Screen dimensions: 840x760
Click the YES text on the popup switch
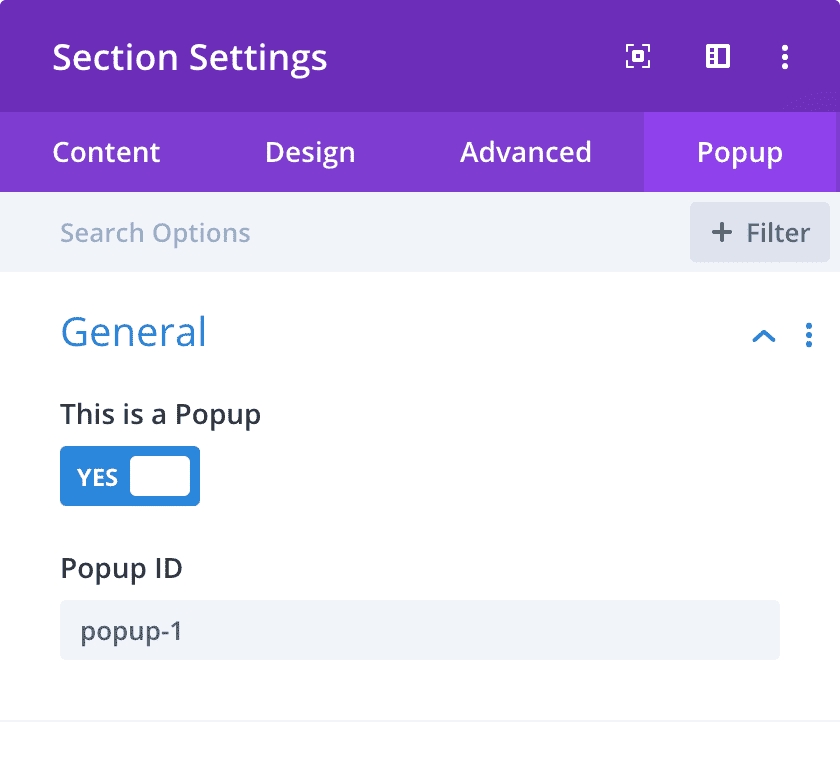tap(97, 477)
